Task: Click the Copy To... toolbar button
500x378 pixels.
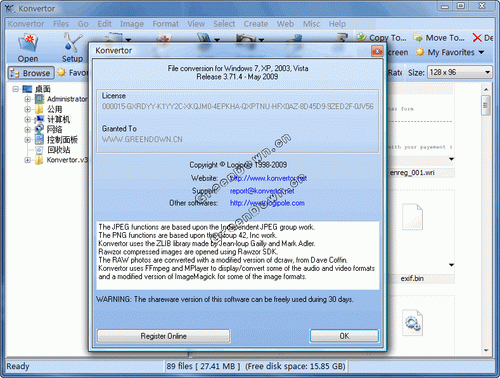Action: [382, 38]
